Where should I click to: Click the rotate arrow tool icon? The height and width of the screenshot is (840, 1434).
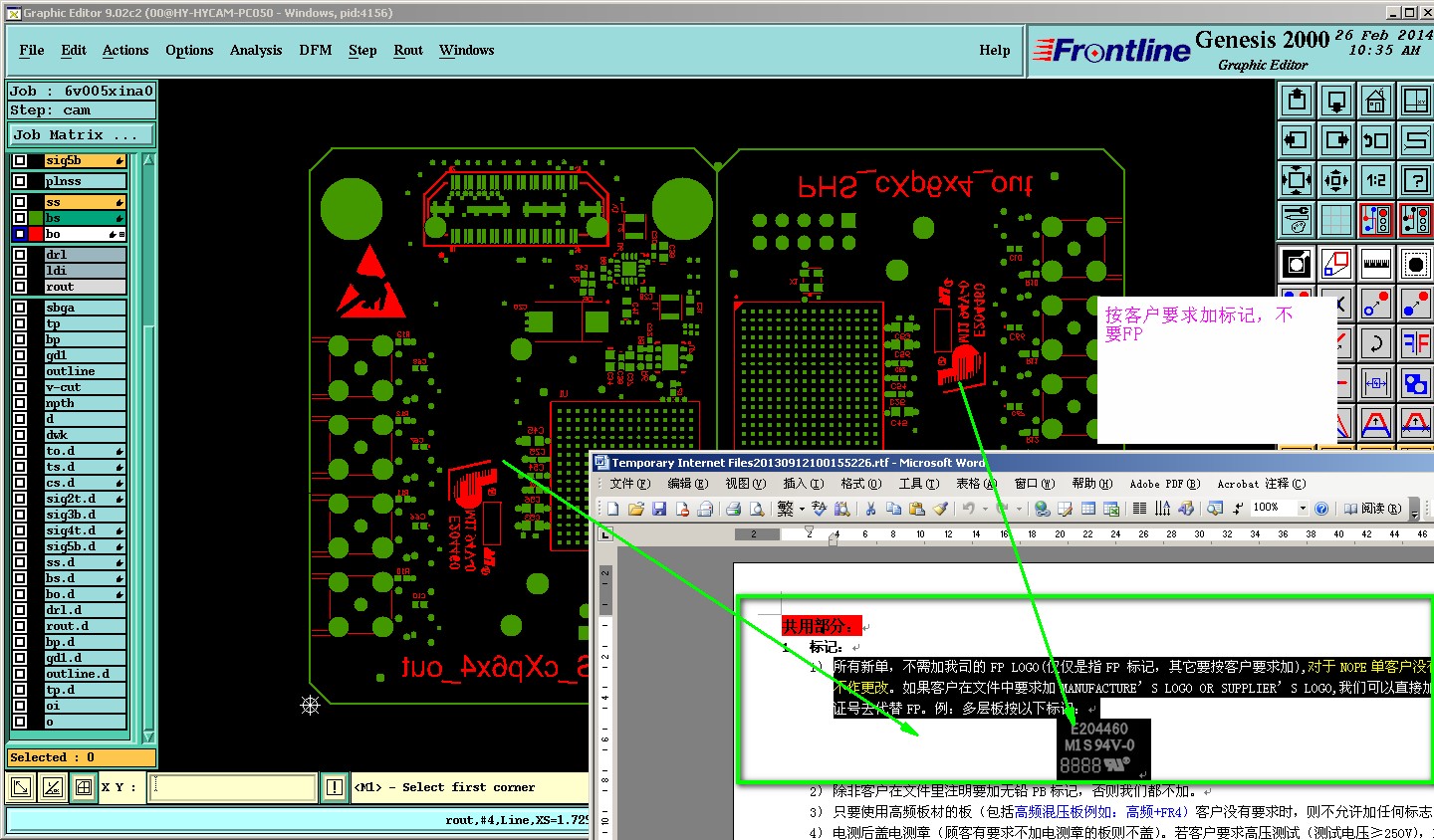(x=1376, y=344)
